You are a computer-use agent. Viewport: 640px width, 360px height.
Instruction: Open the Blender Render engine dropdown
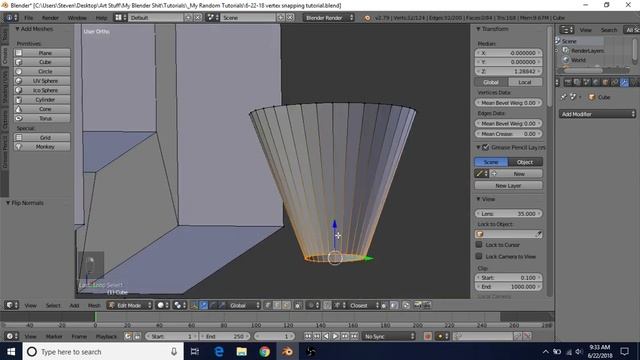329,18
